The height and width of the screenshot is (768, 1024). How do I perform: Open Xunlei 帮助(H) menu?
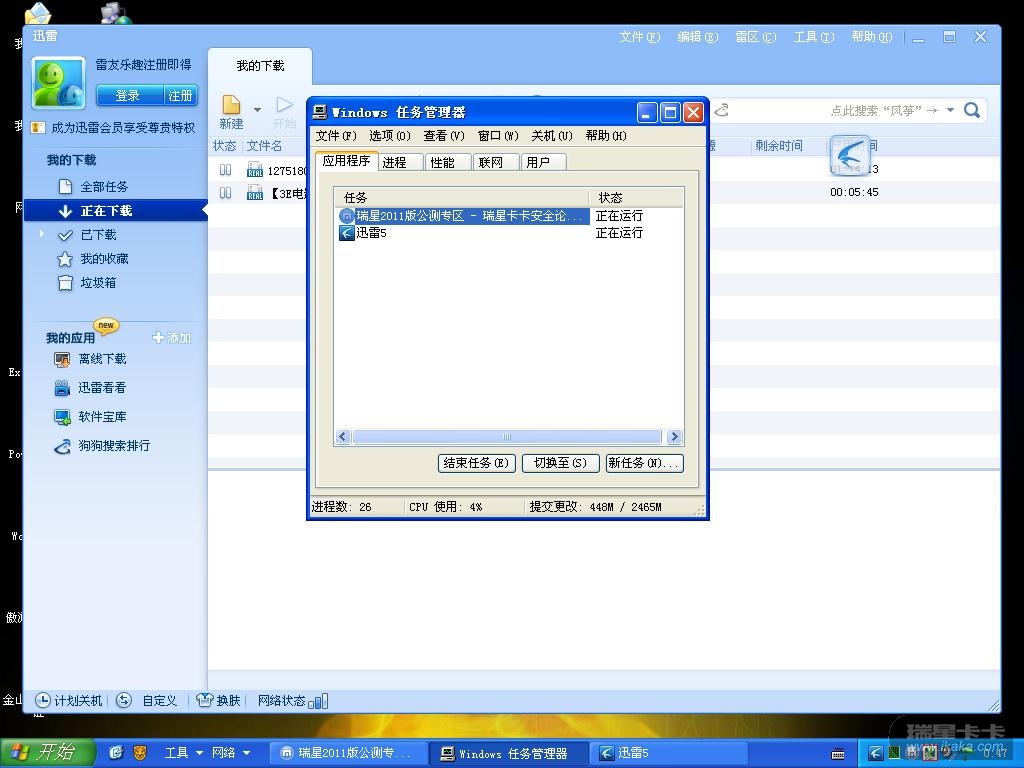coord(872,37)
